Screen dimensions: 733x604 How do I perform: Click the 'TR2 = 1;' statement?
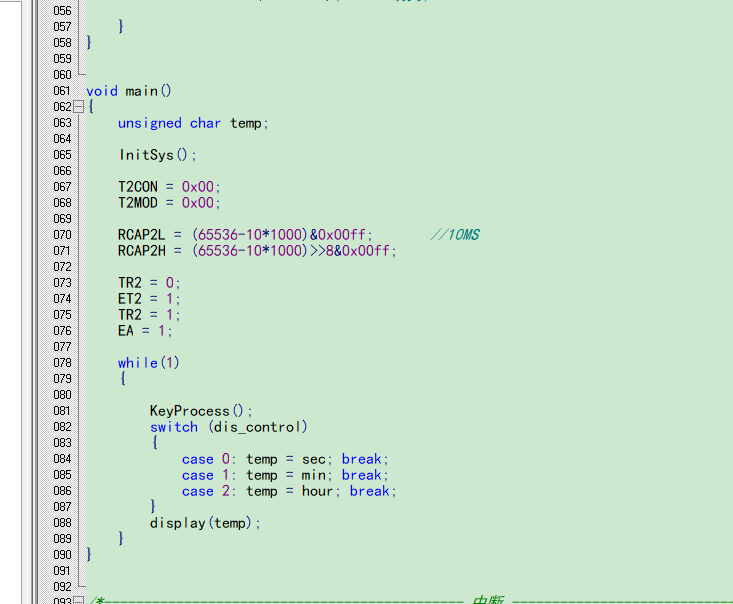(149, 315)
